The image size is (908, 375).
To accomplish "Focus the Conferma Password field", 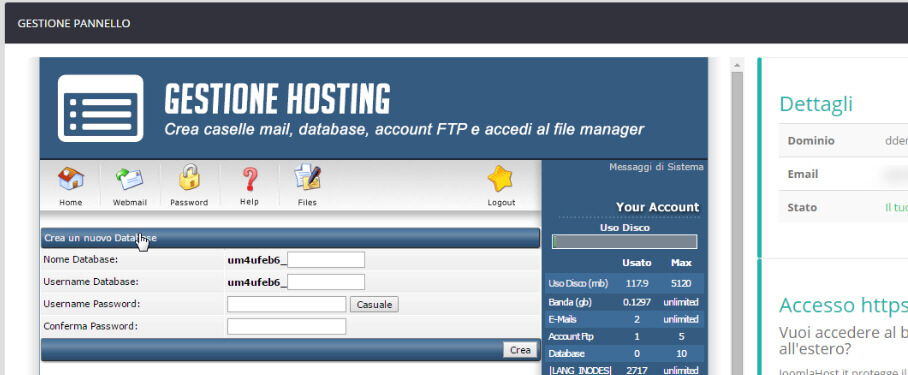I will pos(287,326).
